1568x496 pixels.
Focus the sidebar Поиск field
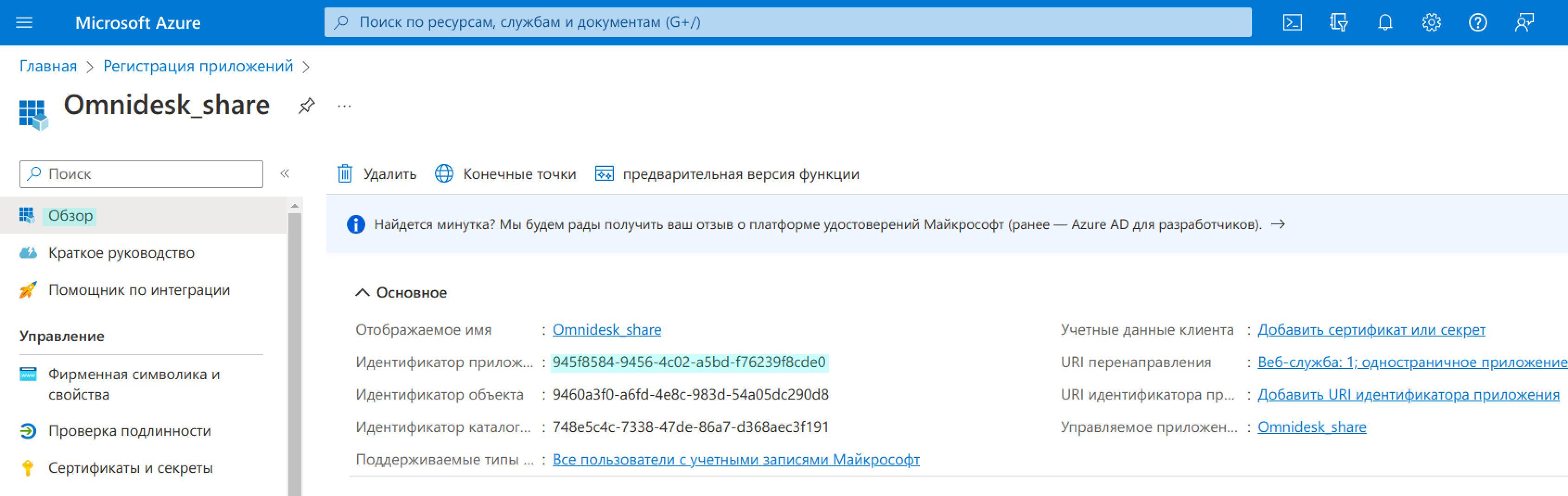pyautogui.click(x=141, y=173)
